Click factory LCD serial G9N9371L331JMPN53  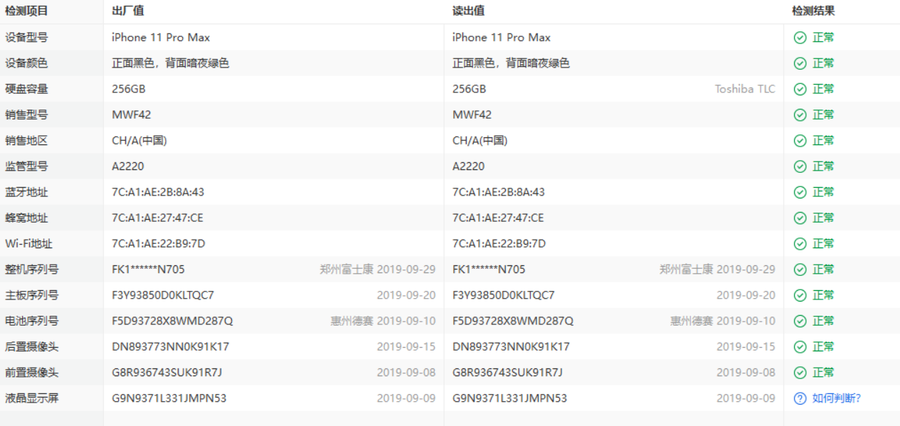169,398
